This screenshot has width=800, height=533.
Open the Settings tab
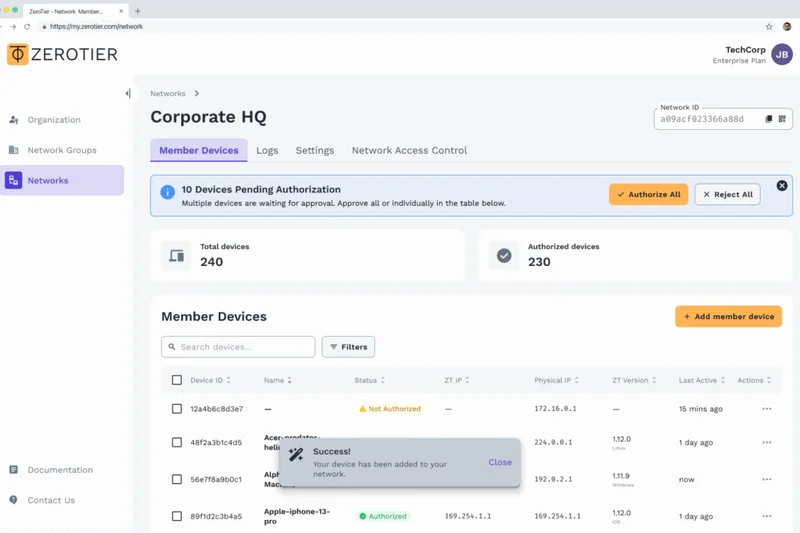click(315, 150)
